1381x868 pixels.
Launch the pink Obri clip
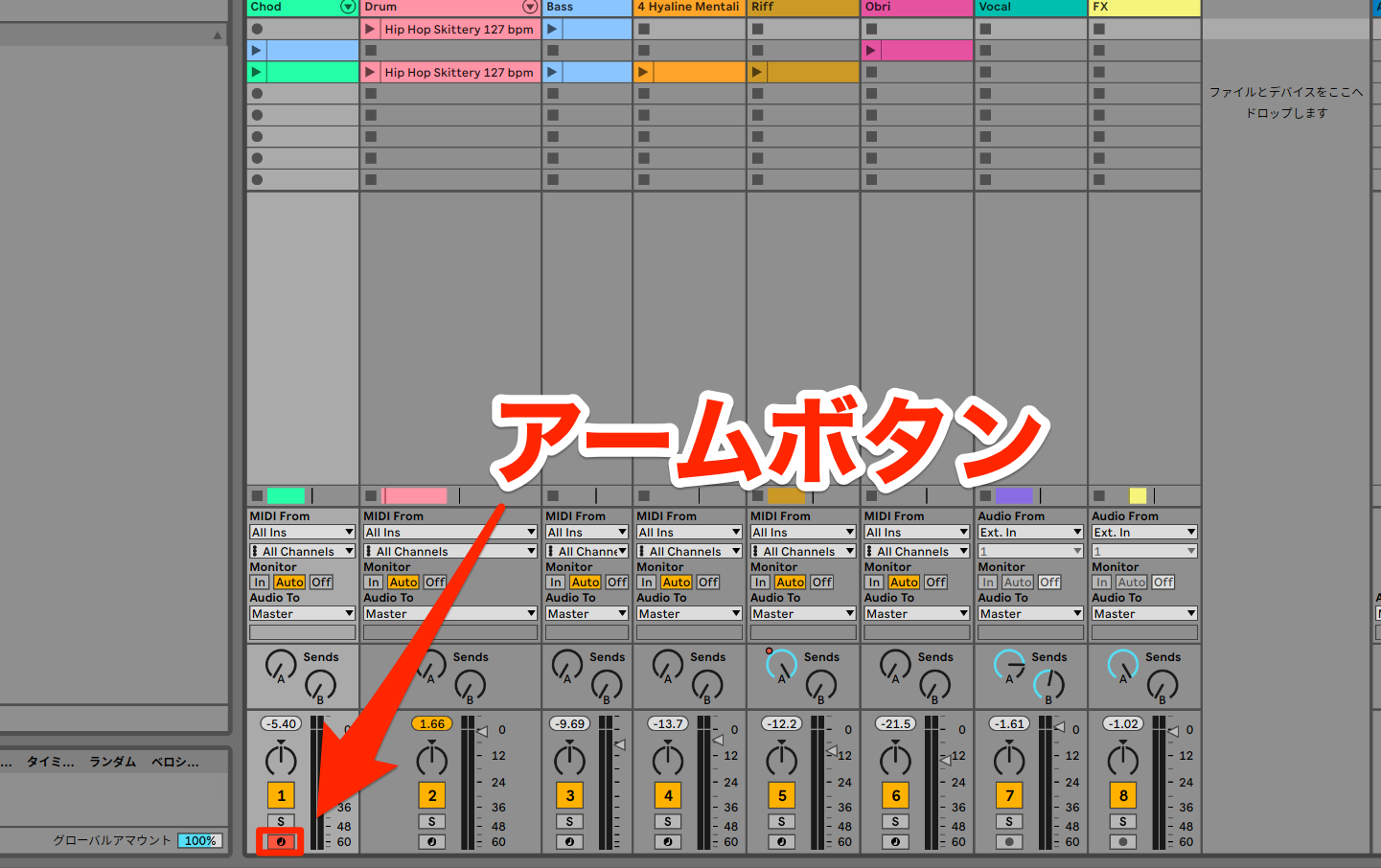point(871,50)
